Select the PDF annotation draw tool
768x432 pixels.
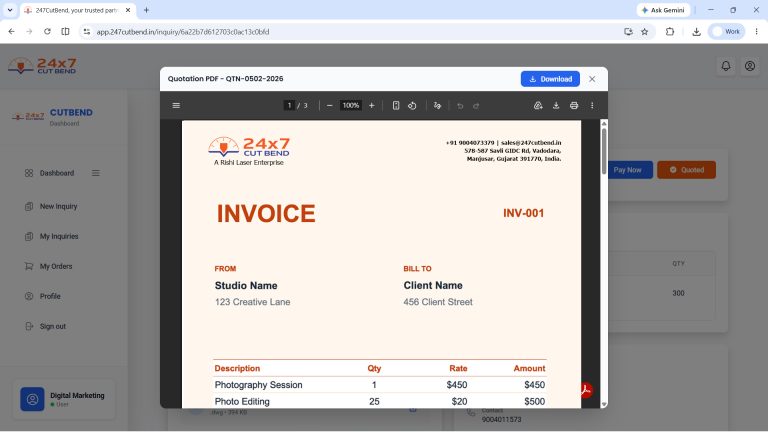tap(437, 105)
